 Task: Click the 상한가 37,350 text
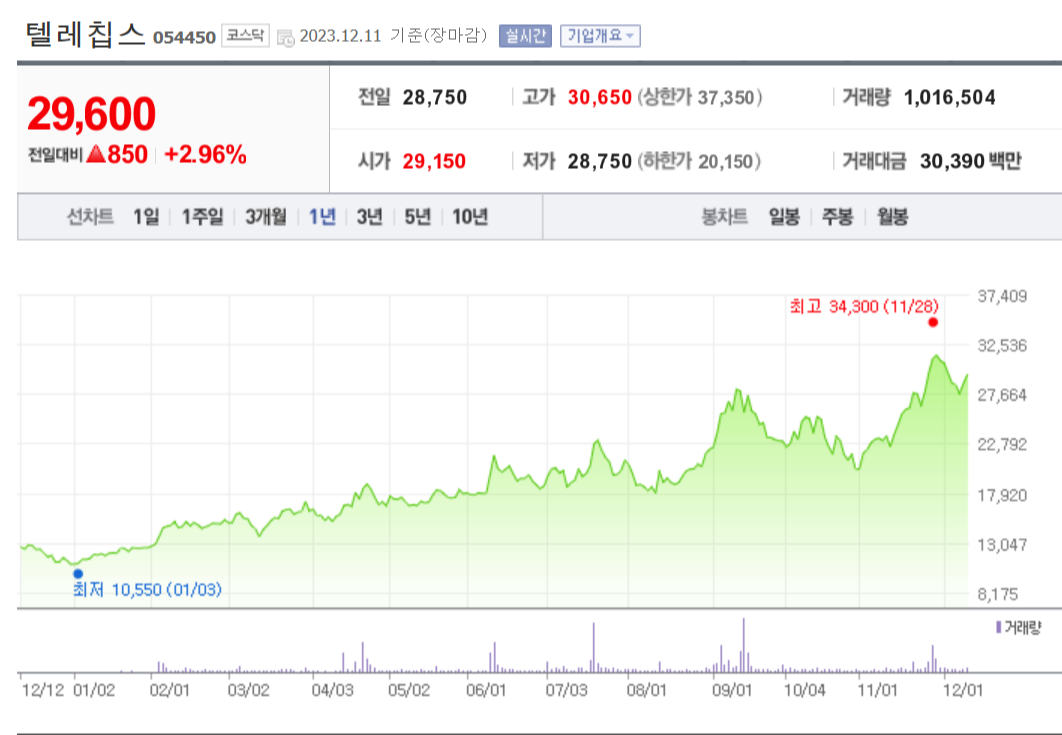pos(700,98)
